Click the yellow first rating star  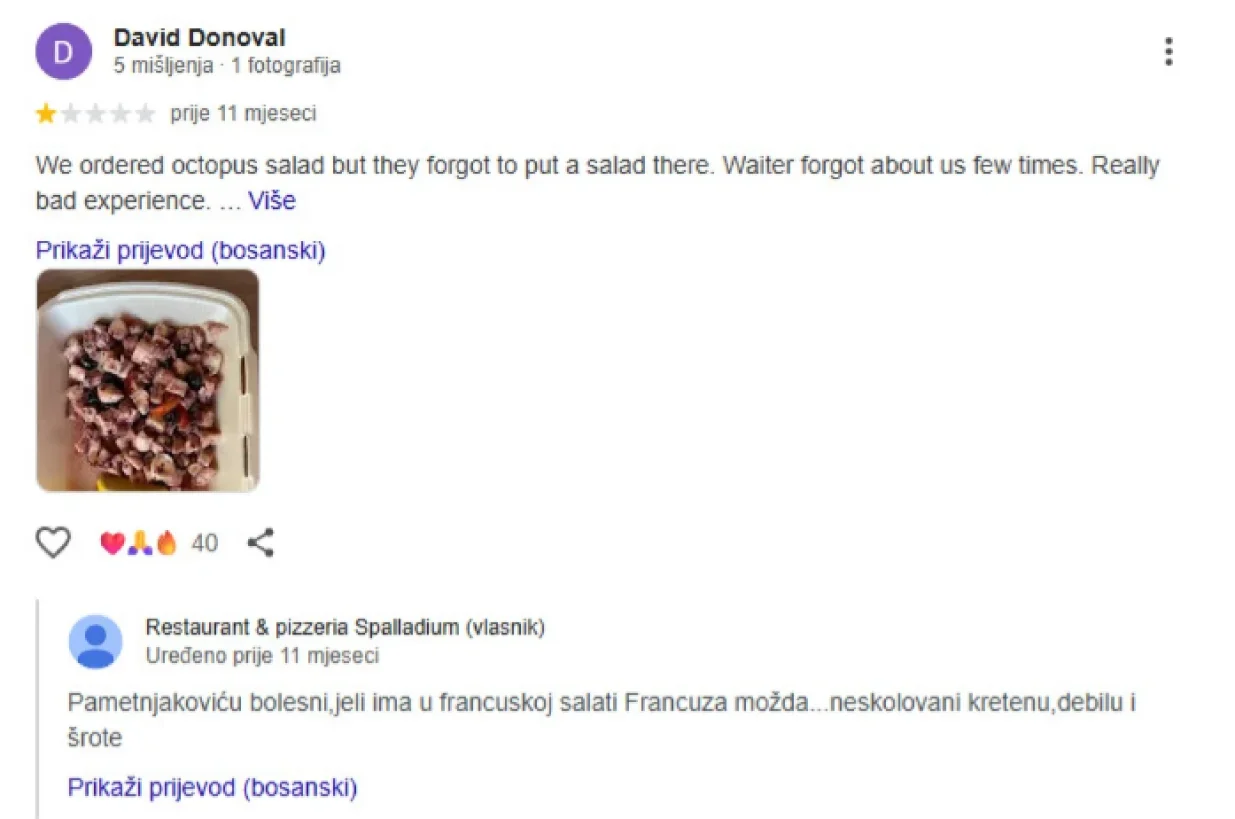click(x=46, y=114)
